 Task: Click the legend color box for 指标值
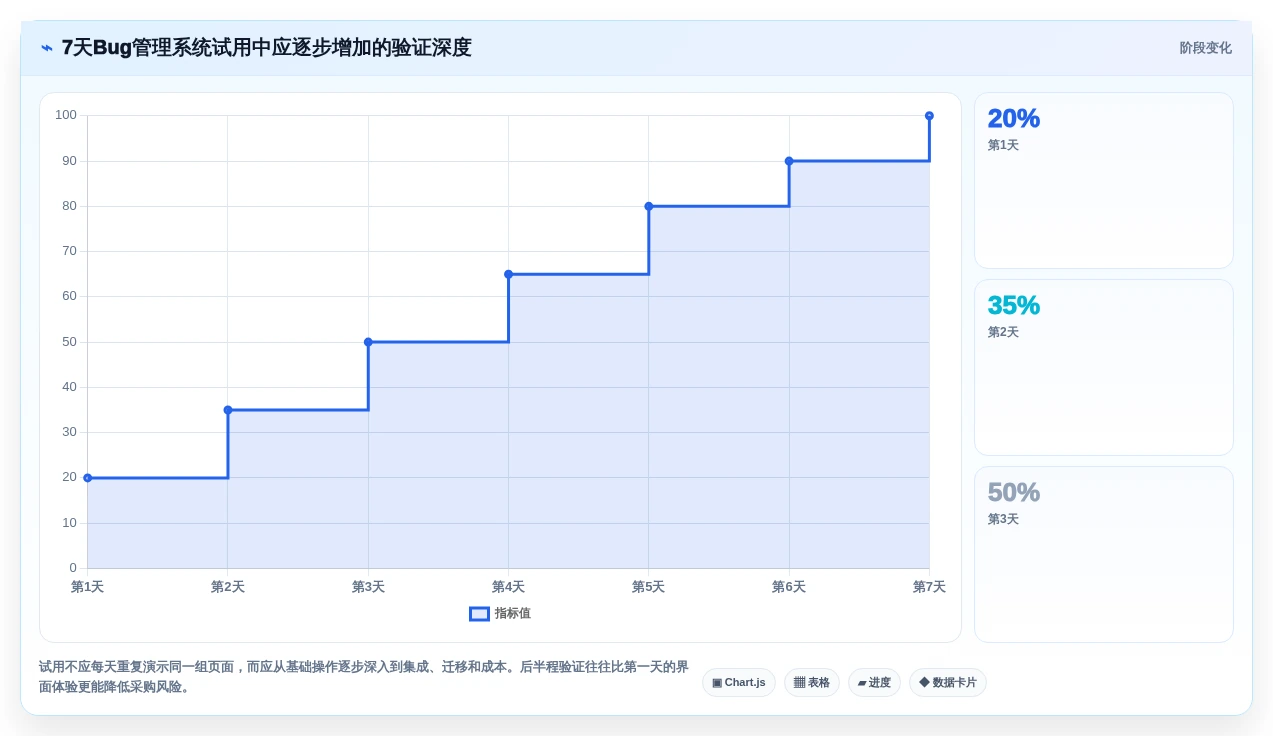[479, 614]
